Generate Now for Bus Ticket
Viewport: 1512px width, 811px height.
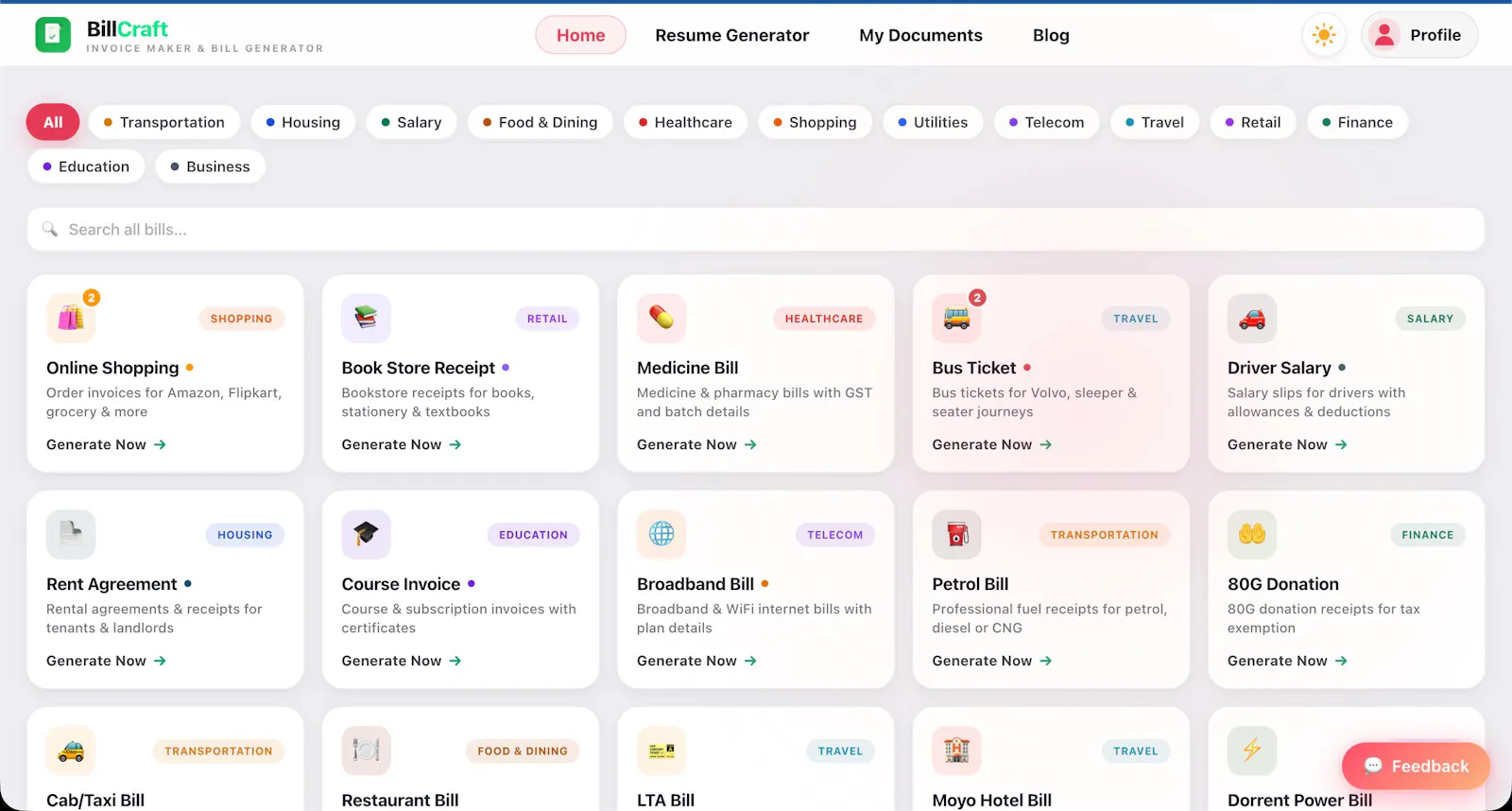[992, 444]
